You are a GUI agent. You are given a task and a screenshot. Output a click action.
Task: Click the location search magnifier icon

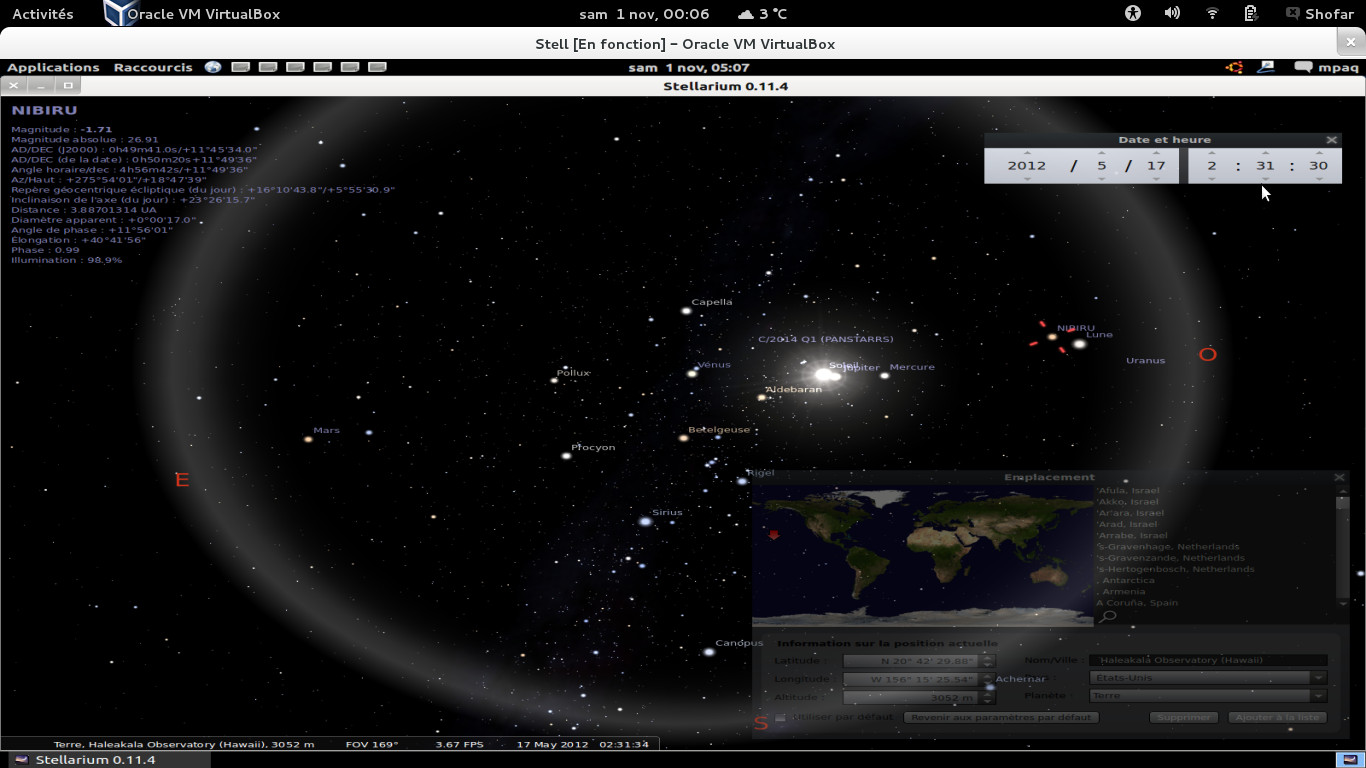click(x=1107, y=617)
